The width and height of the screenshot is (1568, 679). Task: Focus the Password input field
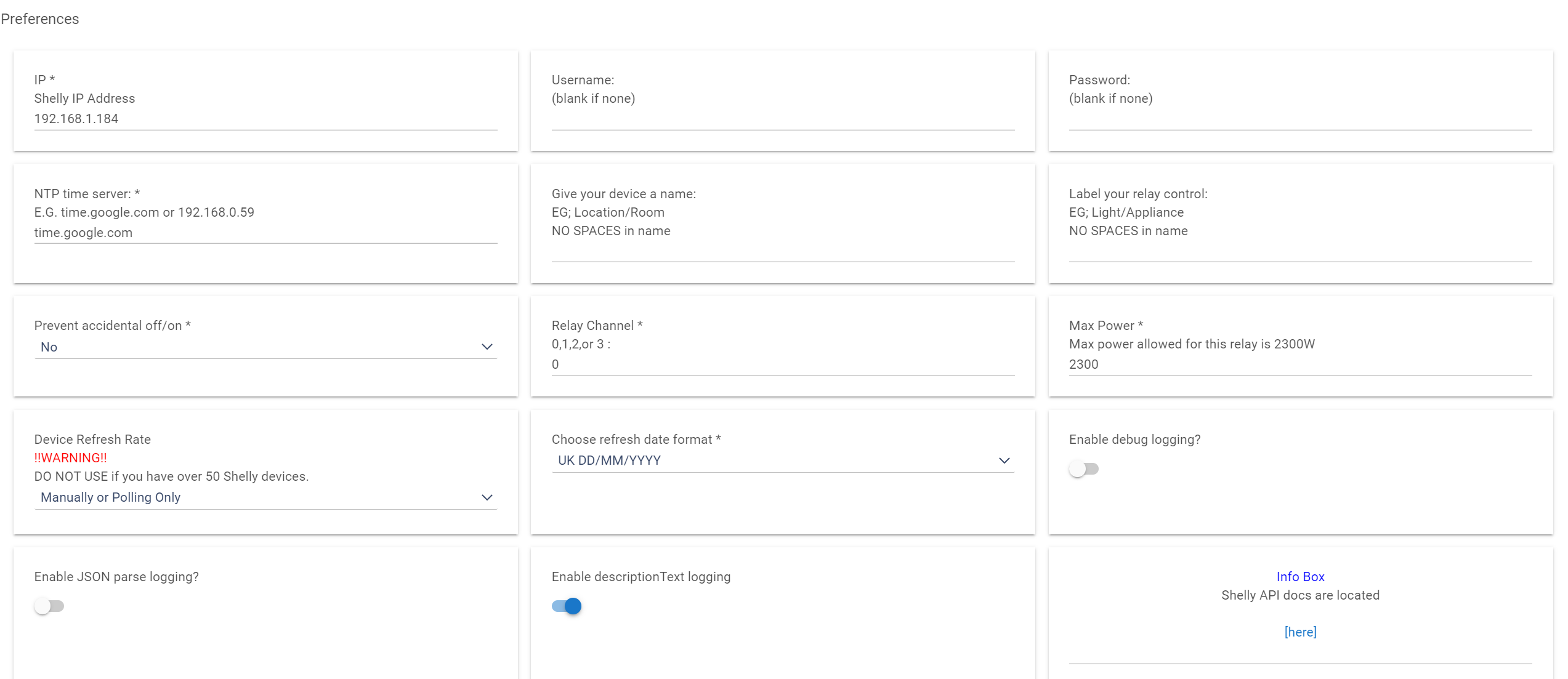point(1299,119)
